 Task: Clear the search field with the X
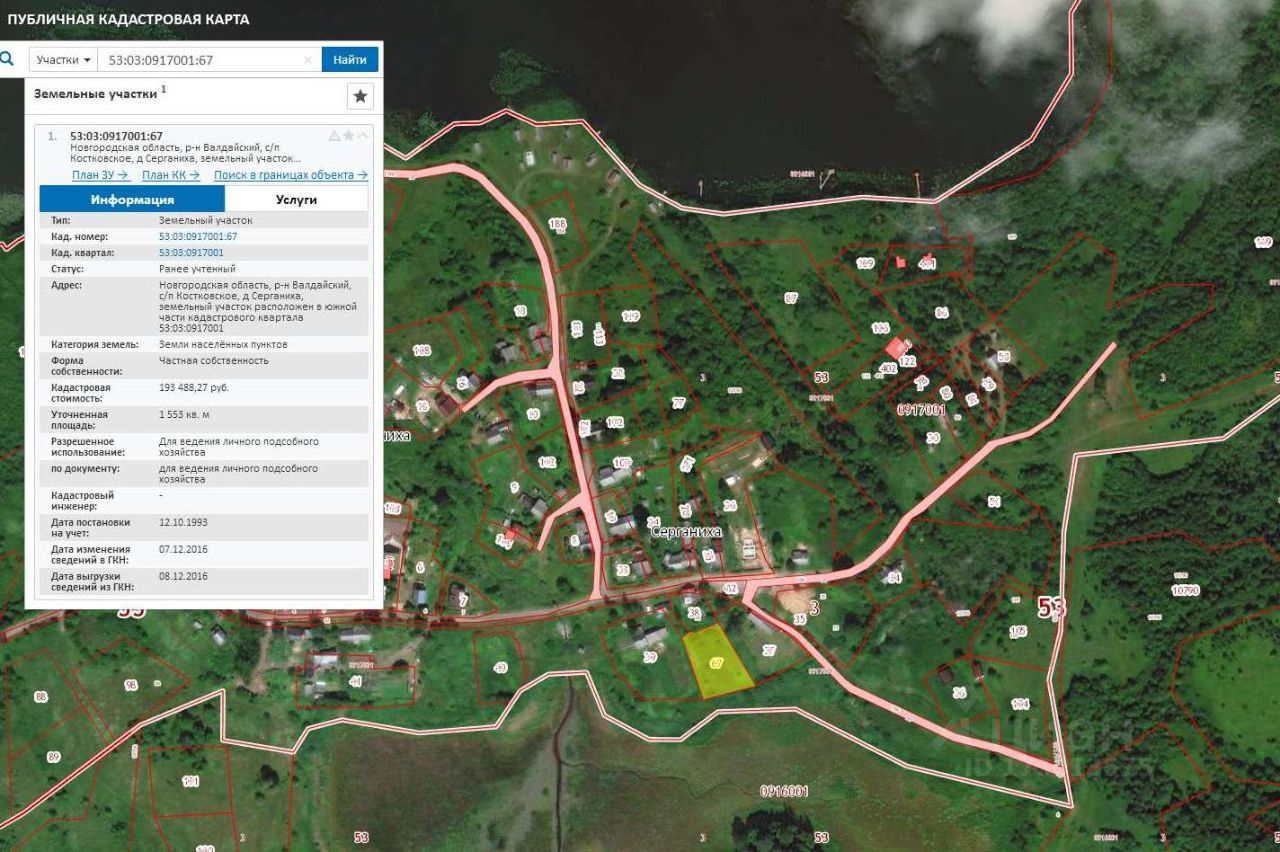point(308,60)
